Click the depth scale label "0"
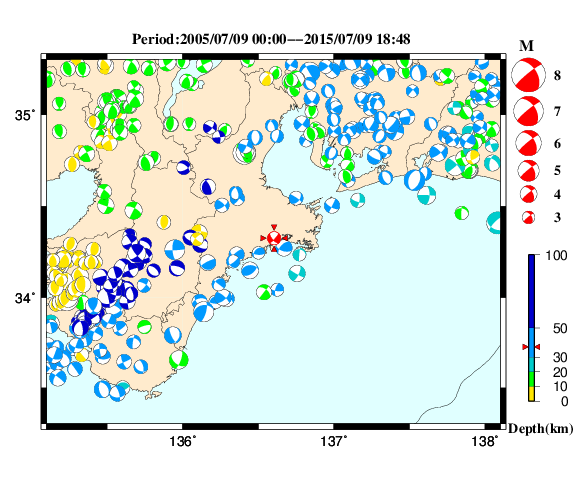The height and width of the screenshot is (500, 580). click(x=564, y=401)
